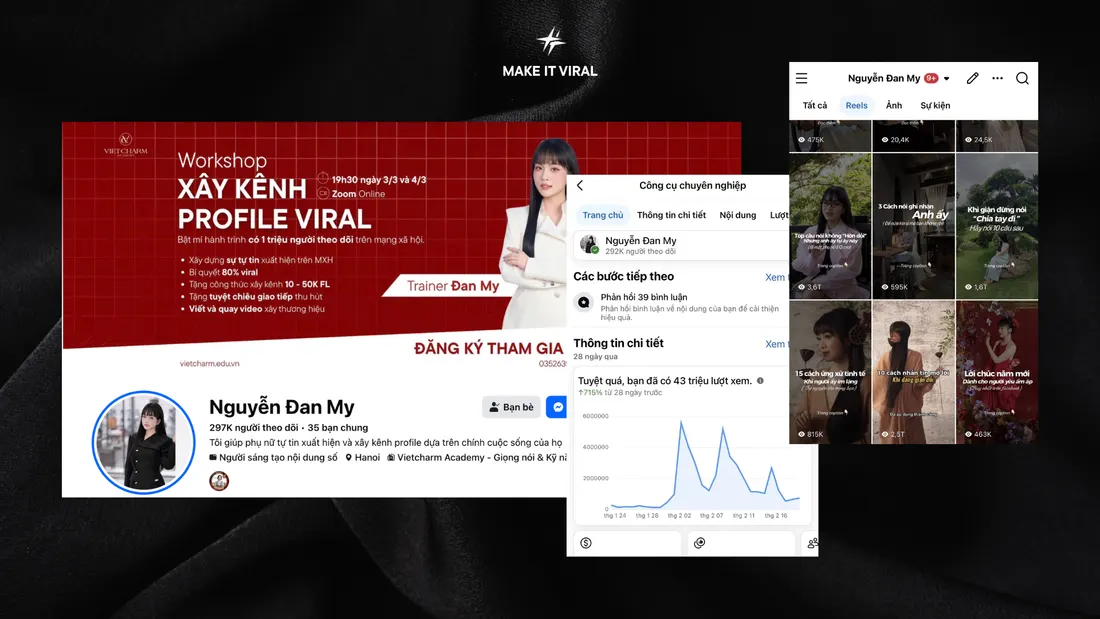Open the small mutual friend avatar under the bio
The height and width of the screenshot is (619, 1100).
[x=219, y=481]
